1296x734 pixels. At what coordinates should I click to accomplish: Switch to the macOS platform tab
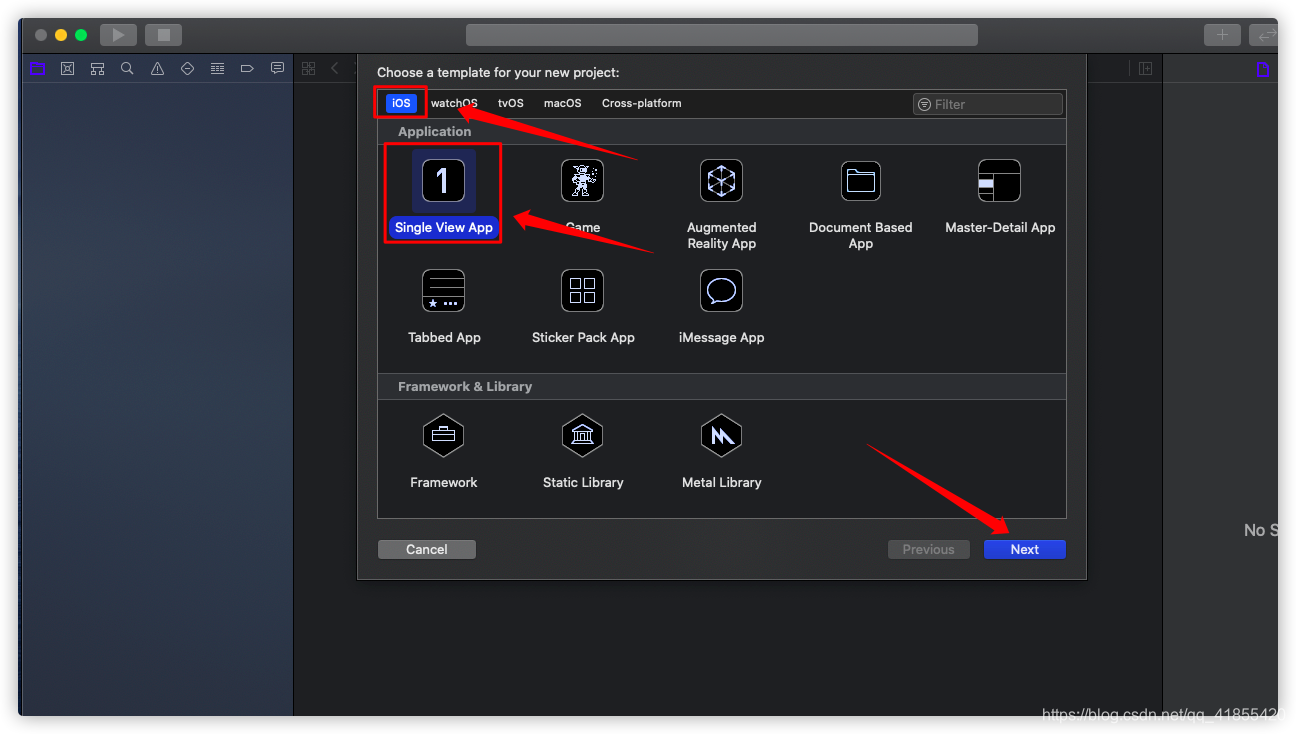pyautogui.click(x=562, y=103)
